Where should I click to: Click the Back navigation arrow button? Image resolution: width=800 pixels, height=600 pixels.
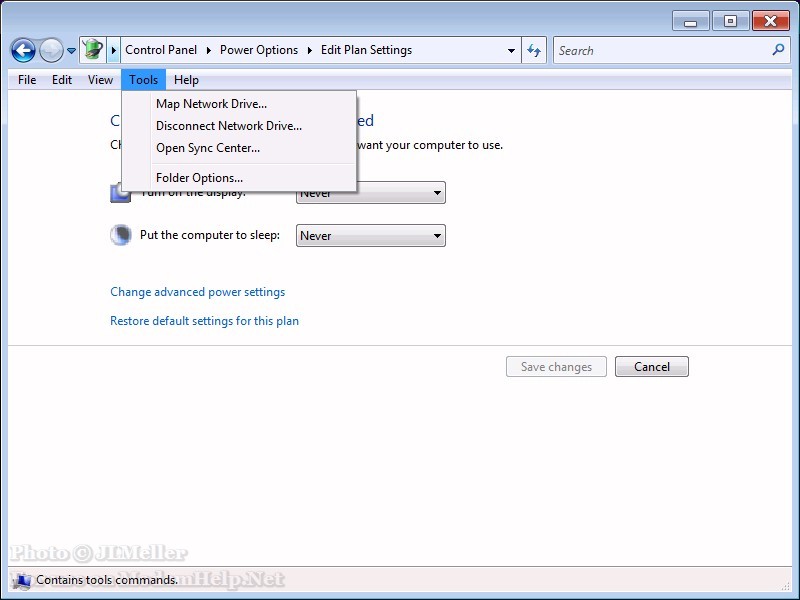[23, 50]
